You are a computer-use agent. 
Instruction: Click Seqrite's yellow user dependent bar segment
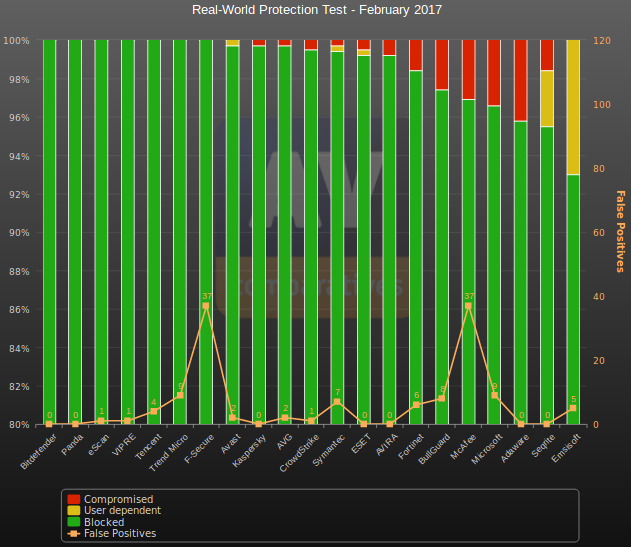pyautogui.click(x=547, y=99)
